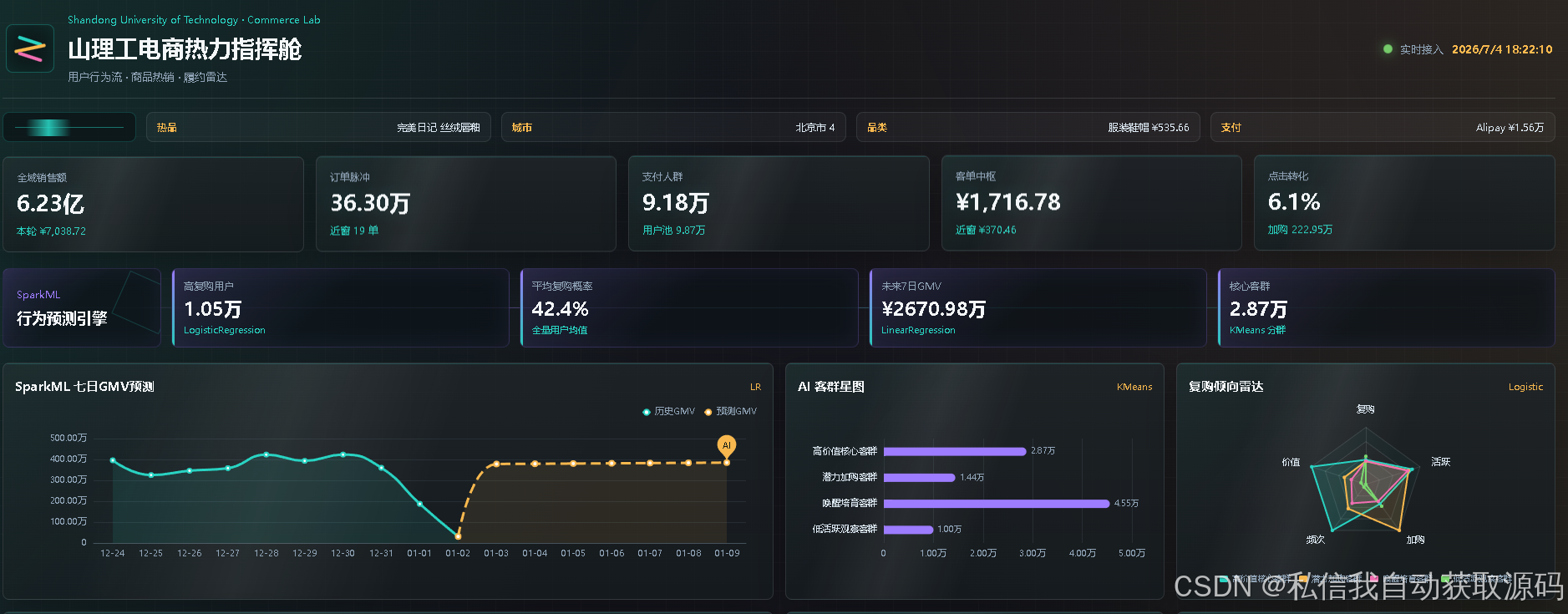
Task: Open the 支付人群 9.18万 card
Action: pyautogui.click(x=779, y=204)
